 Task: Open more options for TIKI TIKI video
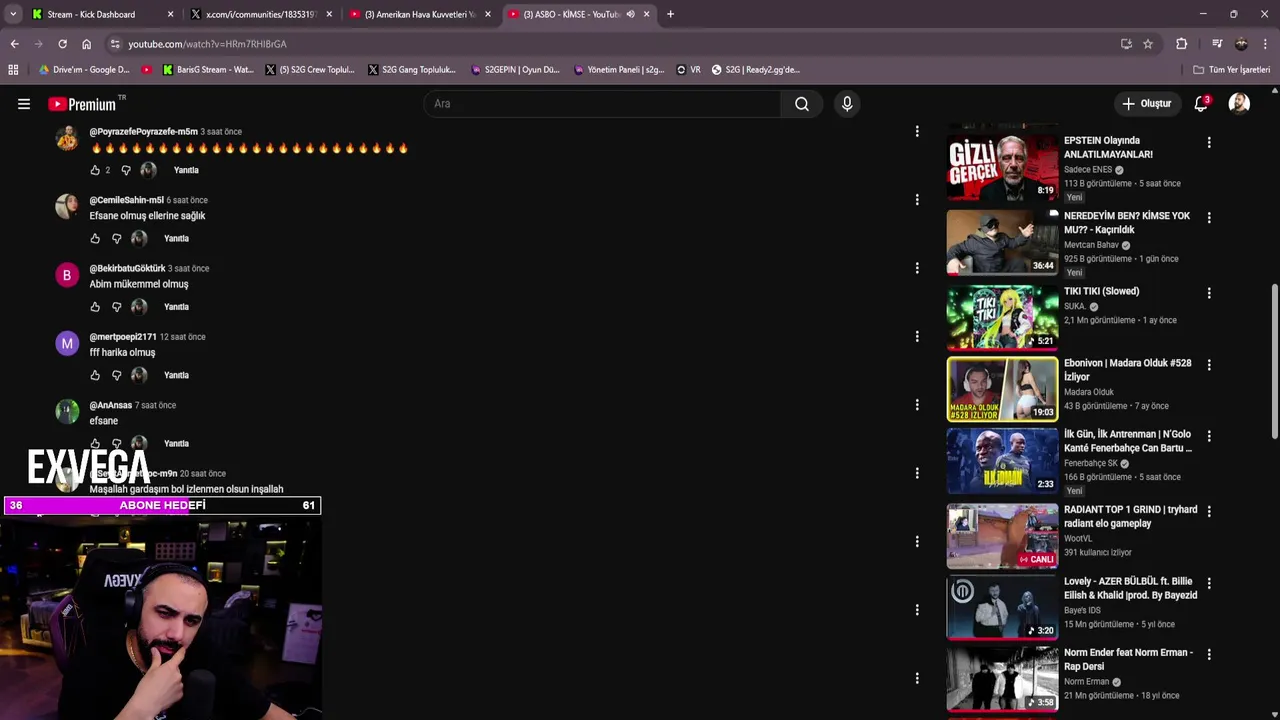pos(1209,293)
